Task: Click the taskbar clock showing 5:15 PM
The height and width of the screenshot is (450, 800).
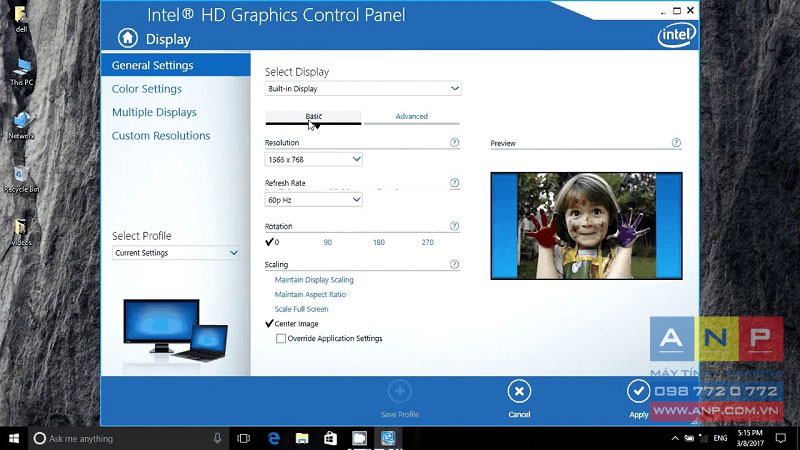Action: 749,438
